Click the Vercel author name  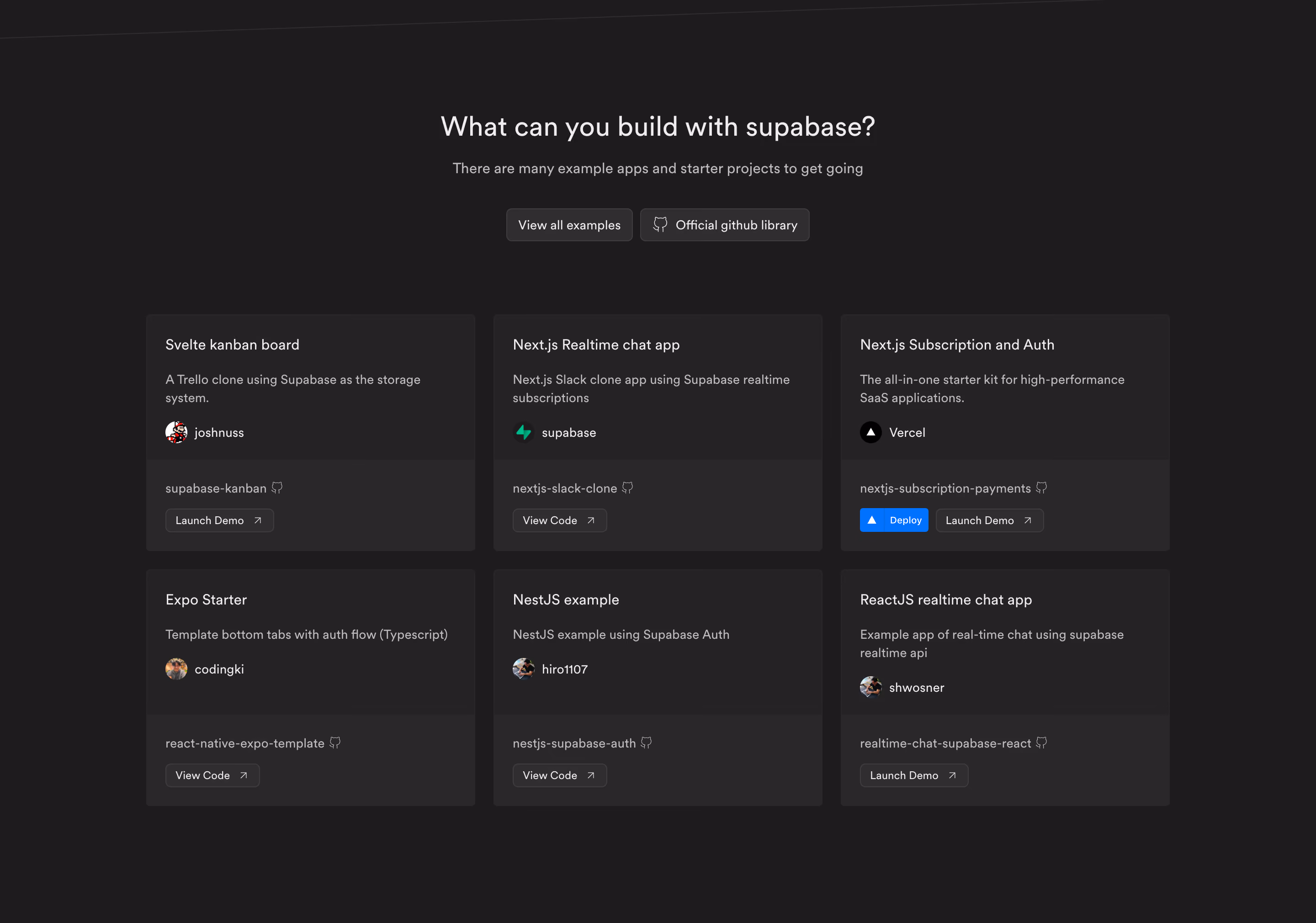click(x=907, y=433)
